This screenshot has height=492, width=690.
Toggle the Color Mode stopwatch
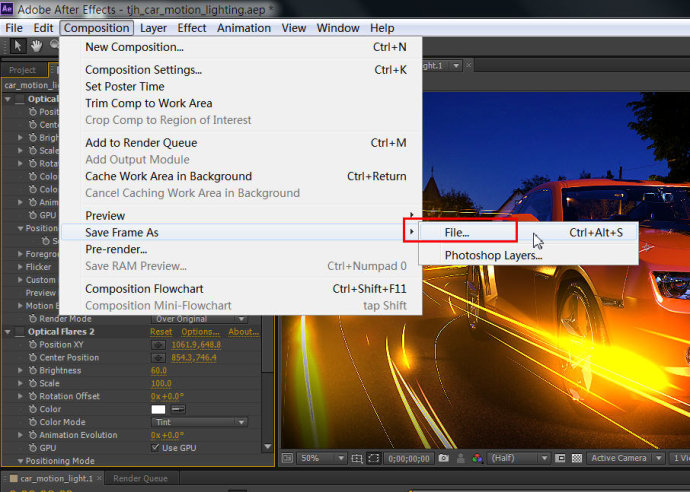click(33, 422)
